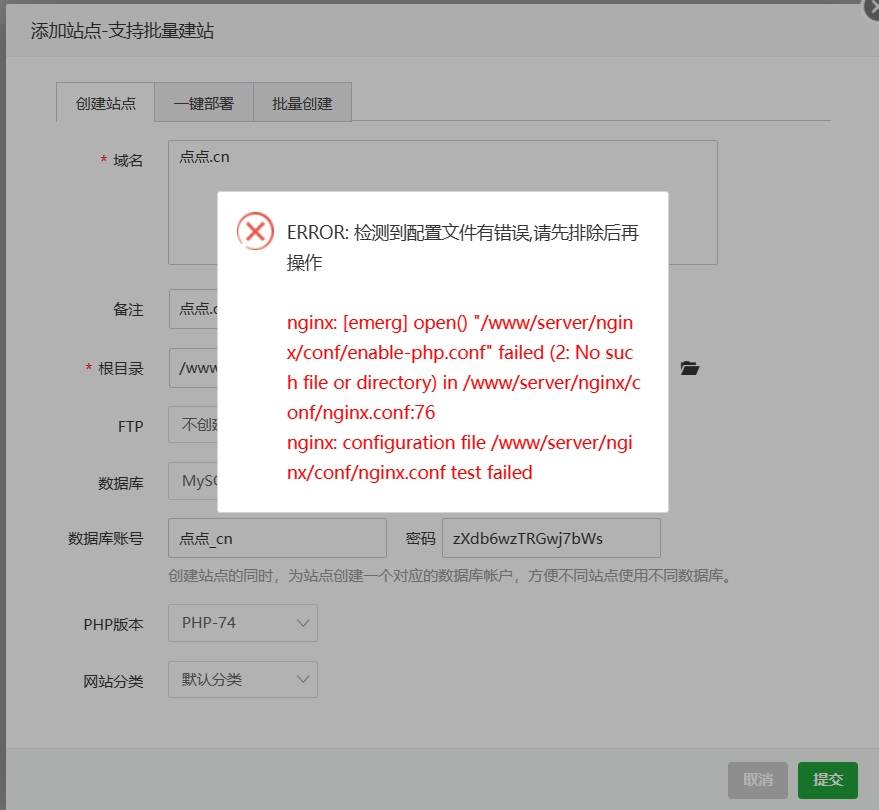This screenshot has width=879, height=810.
Task: Focus the 域名 textarea containing 点点.cn
Action: (x=443, y=202)
